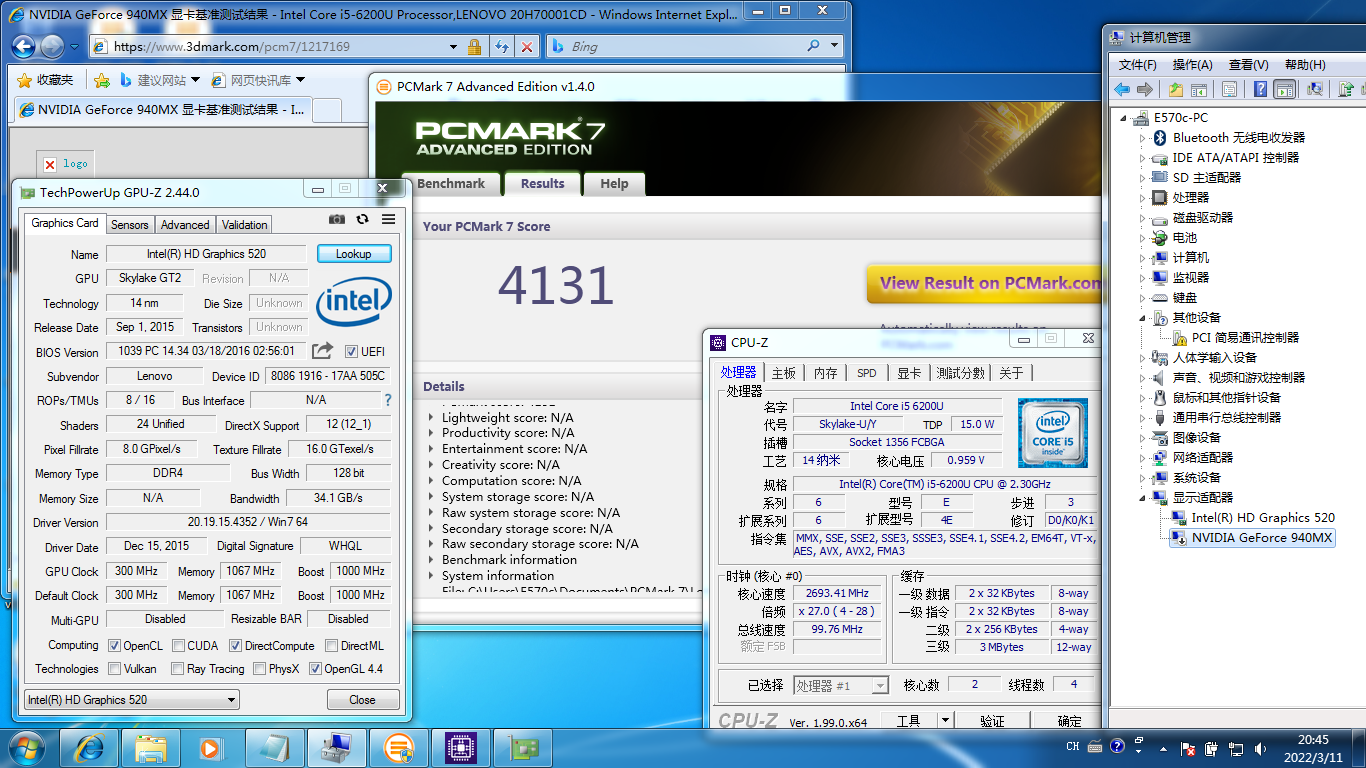Click the Intel Core i5 badge in CPU-Z

[x=1053, y=432]
